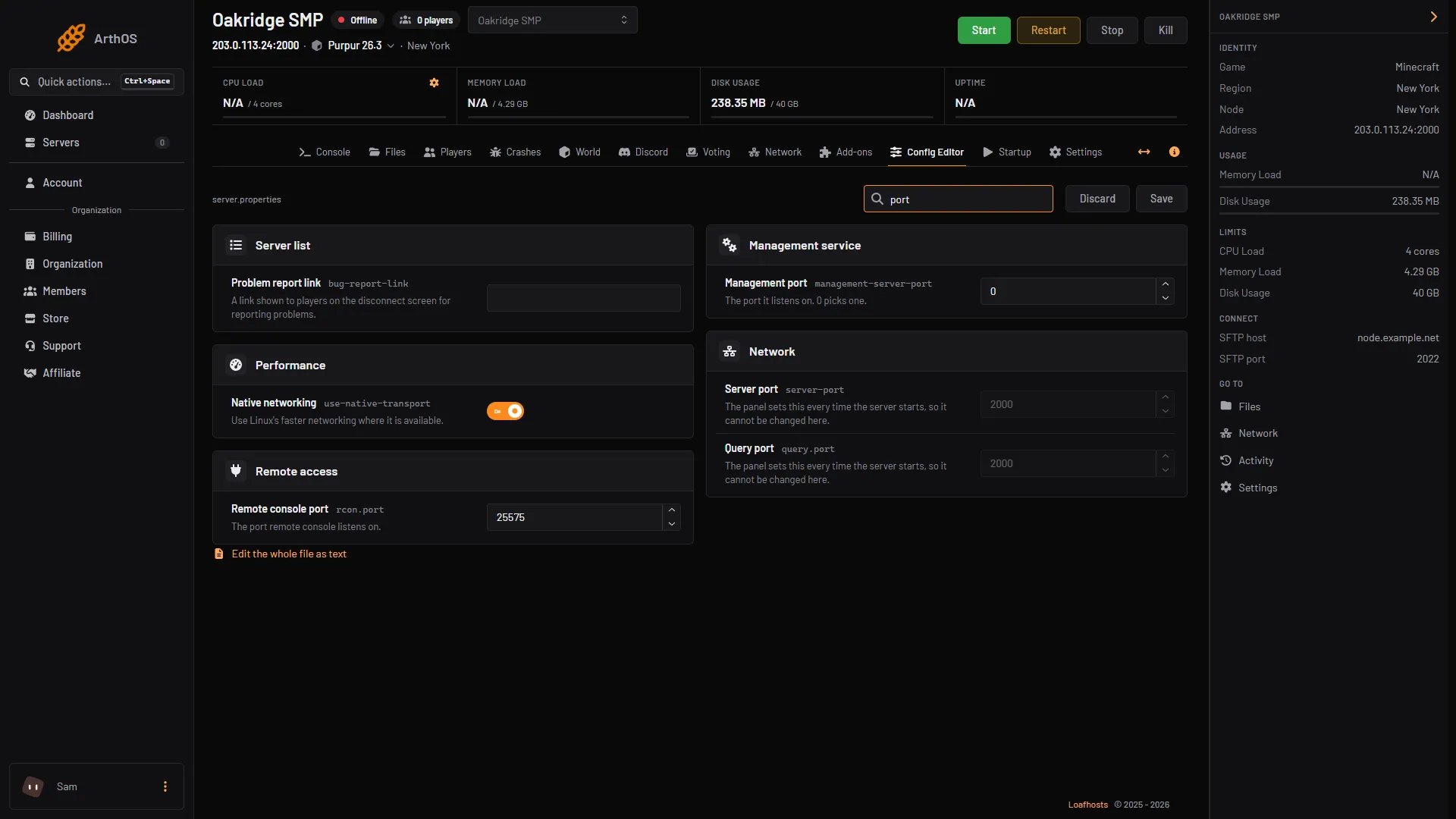The height and width of the screenshot is (819, 1456).
Task: Click the Quick actions search box
Action: coord(96,82)
